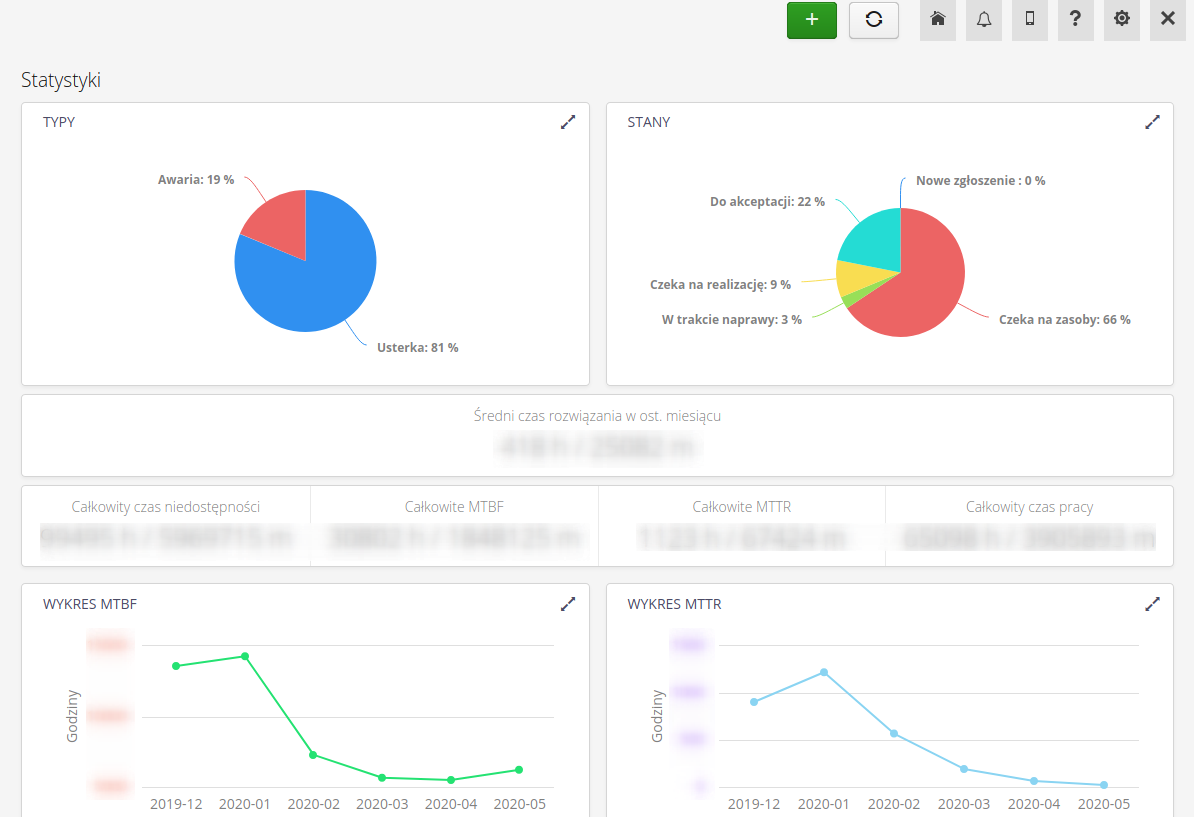Expand the WYKRES MTBF chart
Screen dimensions: 1194x817
pyautogui.click(x=568, y=604)
